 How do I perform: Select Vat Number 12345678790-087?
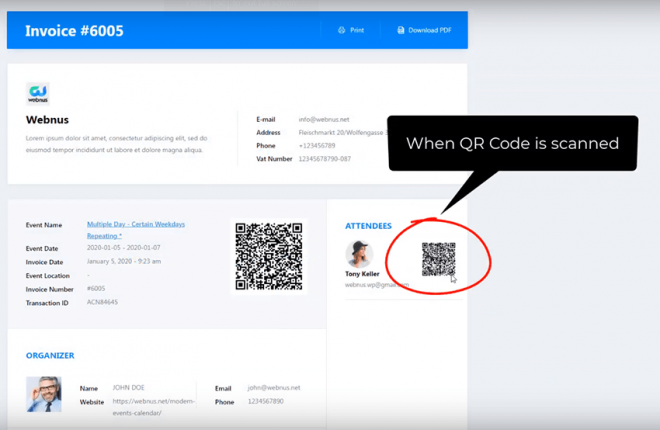325,159
